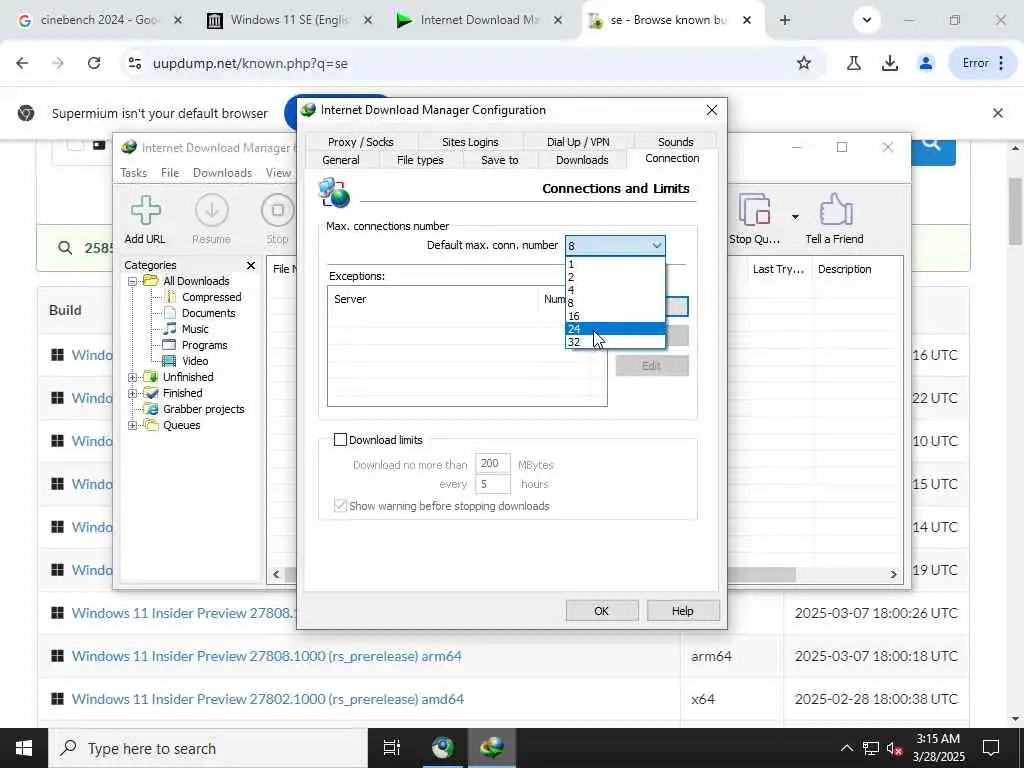This screenshot has height=768, width=1024.
Task: Select 24 in connection number dropdown list
Action: [x=615, y=328]
